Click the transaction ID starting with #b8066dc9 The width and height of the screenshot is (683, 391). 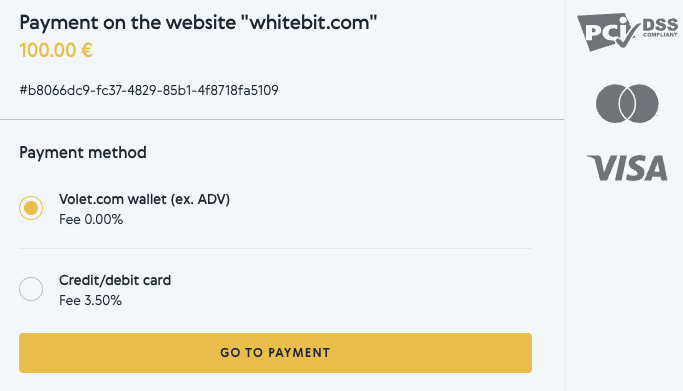(149, 90)
